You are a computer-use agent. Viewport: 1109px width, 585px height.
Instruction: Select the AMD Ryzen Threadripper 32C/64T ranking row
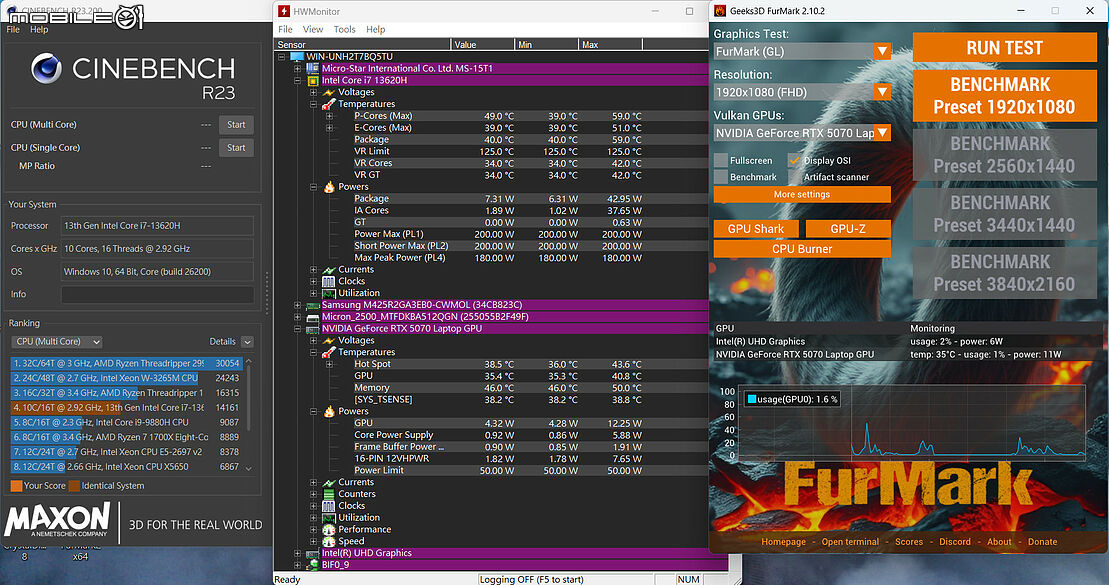coord(127,364)
